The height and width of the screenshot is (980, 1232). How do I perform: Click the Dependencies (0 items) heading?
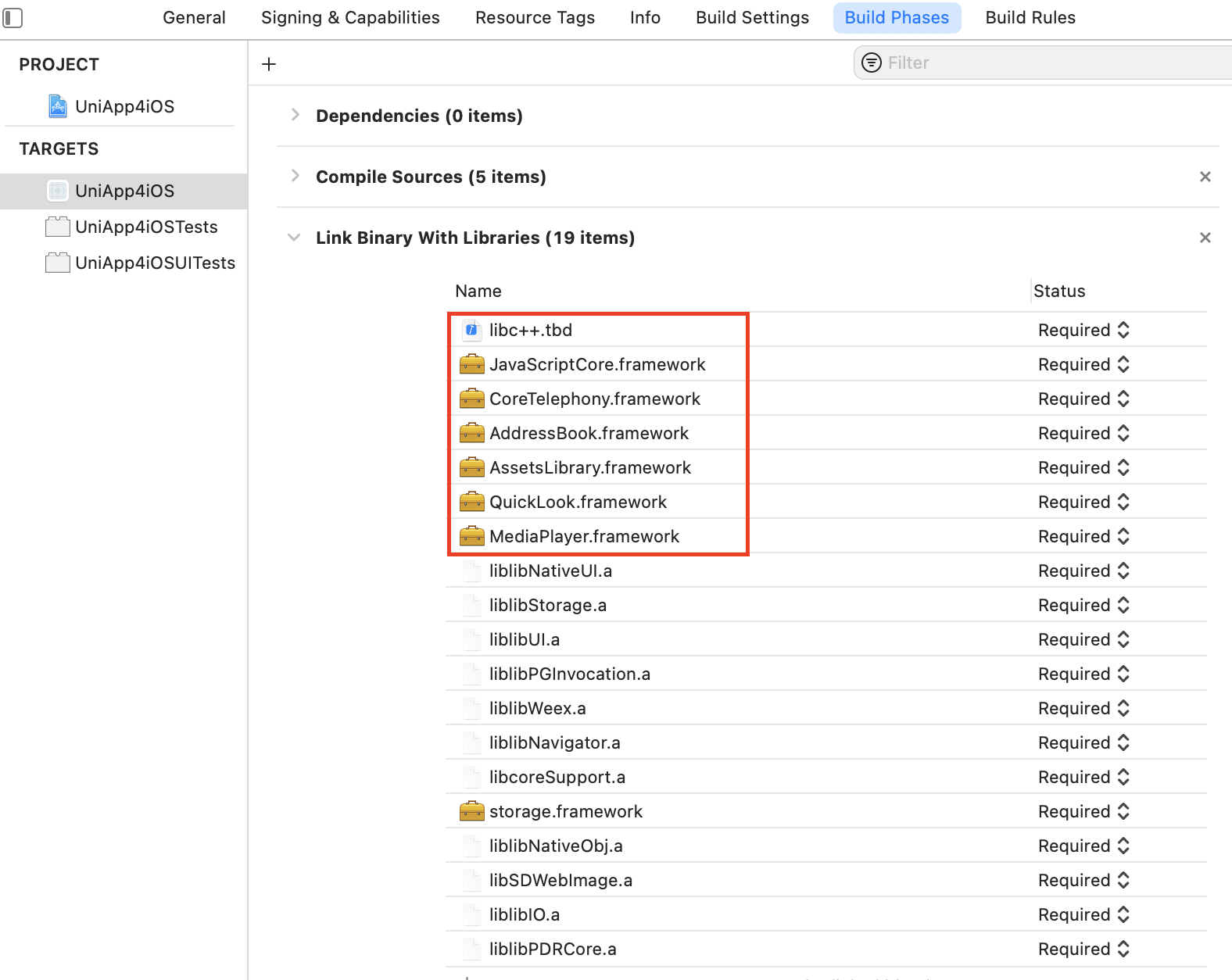point(419,116)
